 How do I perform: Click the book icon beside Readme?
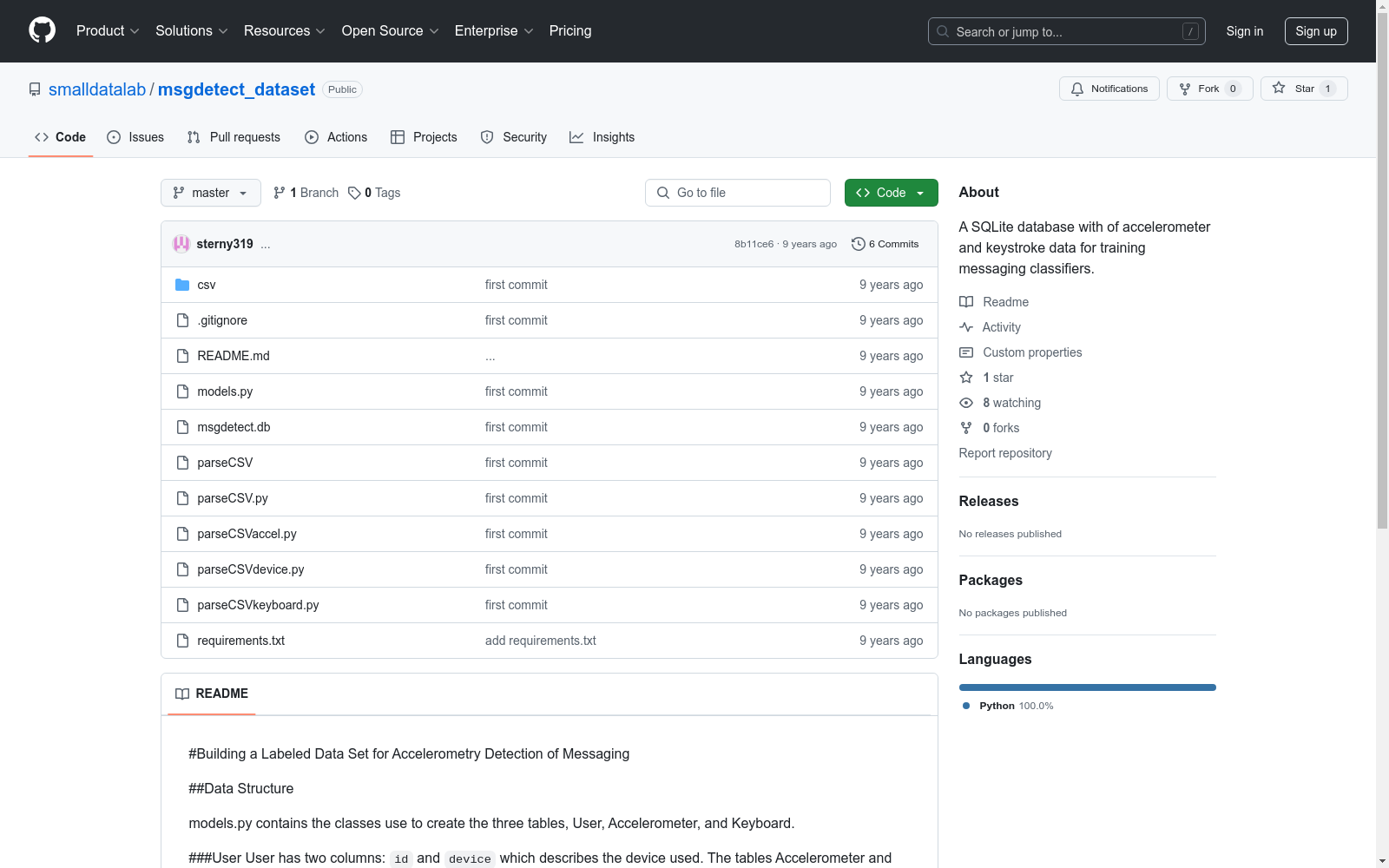coord(966,302)
